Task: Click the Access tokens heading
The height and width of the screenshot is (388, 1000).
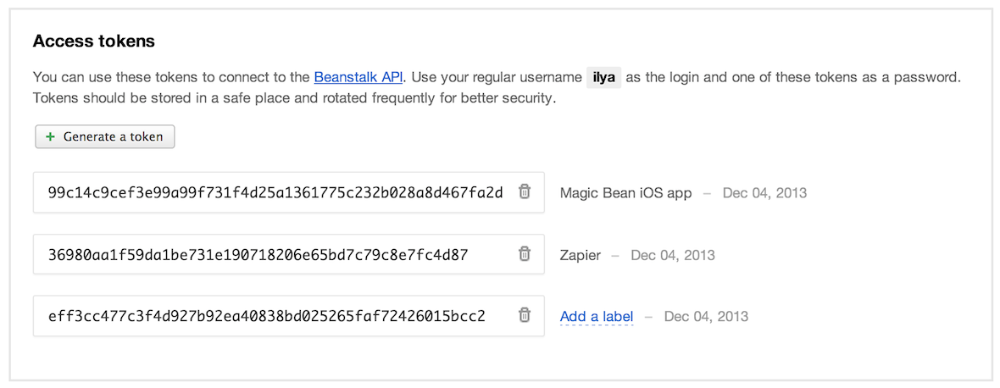Action: coord(94,41)
